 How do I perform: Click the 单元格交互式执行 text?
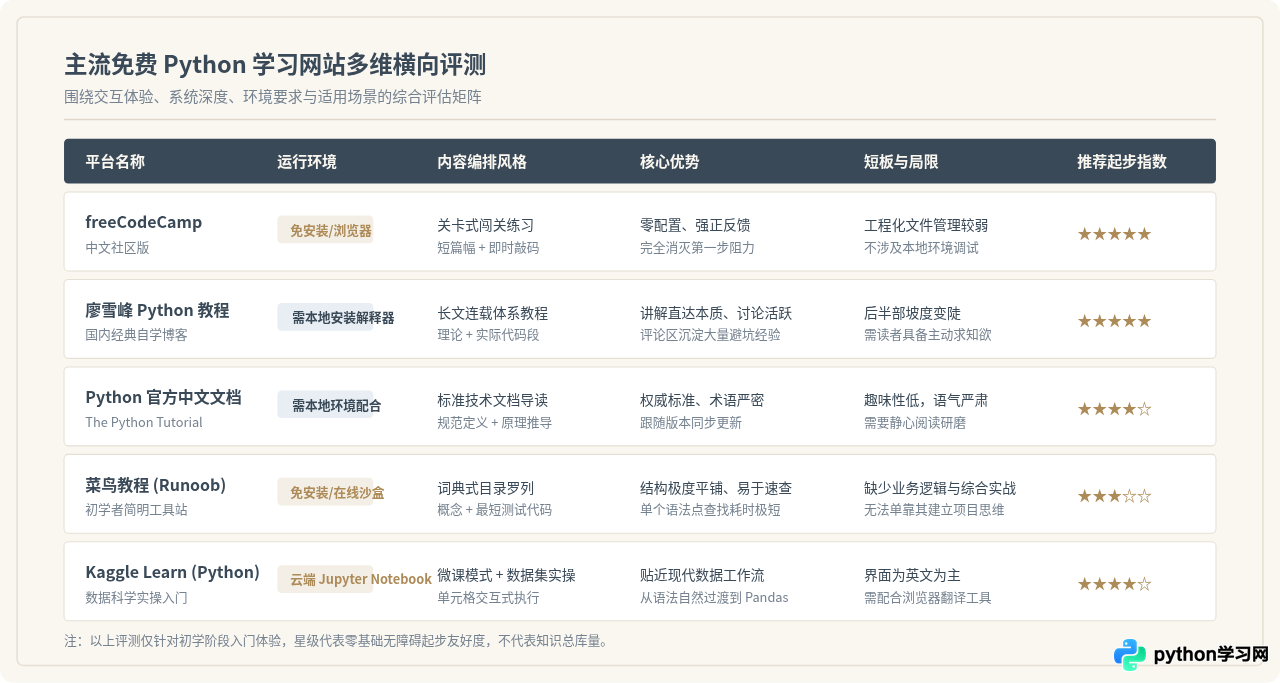pos(488,597)
